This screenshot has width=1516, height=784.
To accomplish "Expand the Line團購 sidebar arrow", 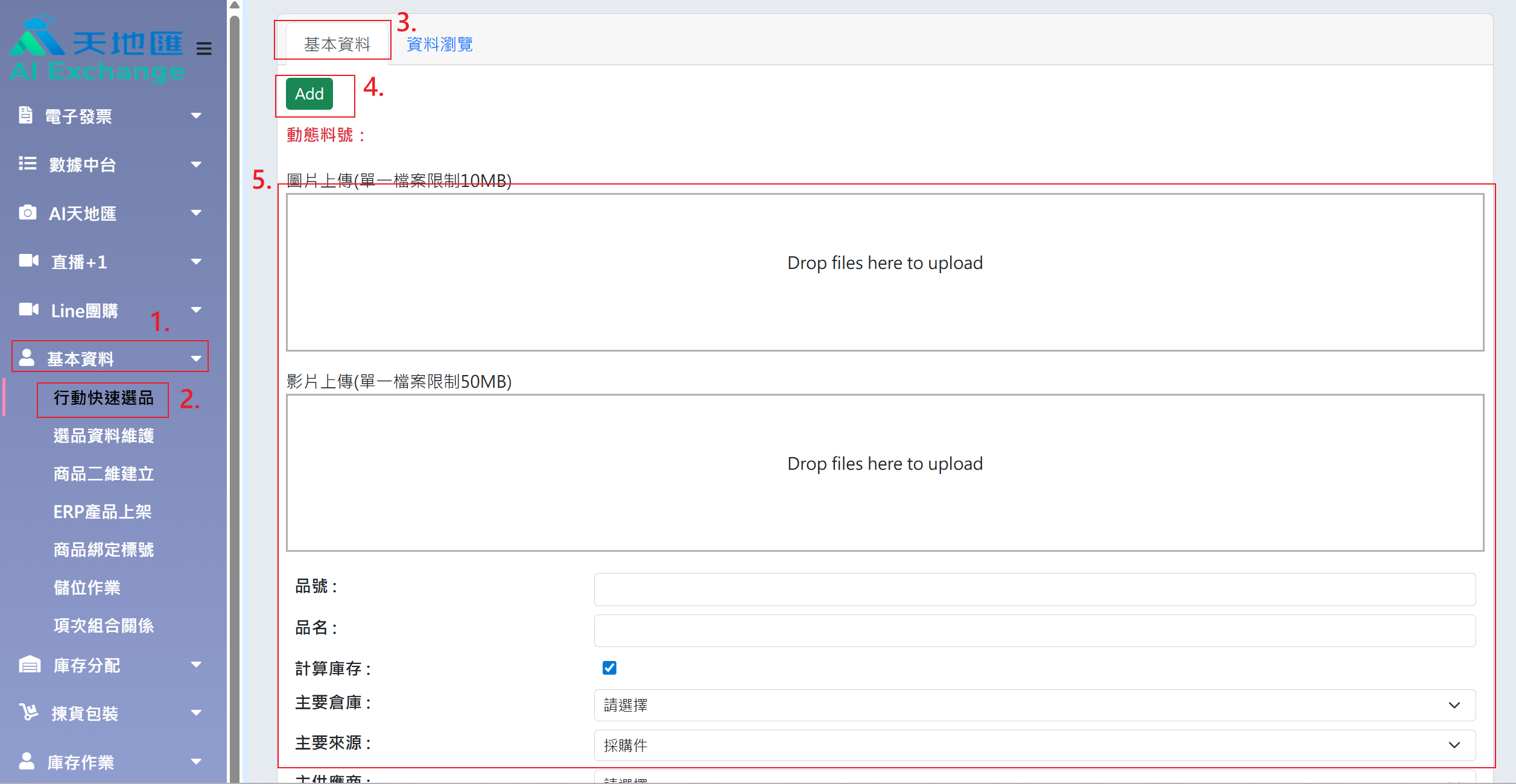I will click(x=196, y=310).
